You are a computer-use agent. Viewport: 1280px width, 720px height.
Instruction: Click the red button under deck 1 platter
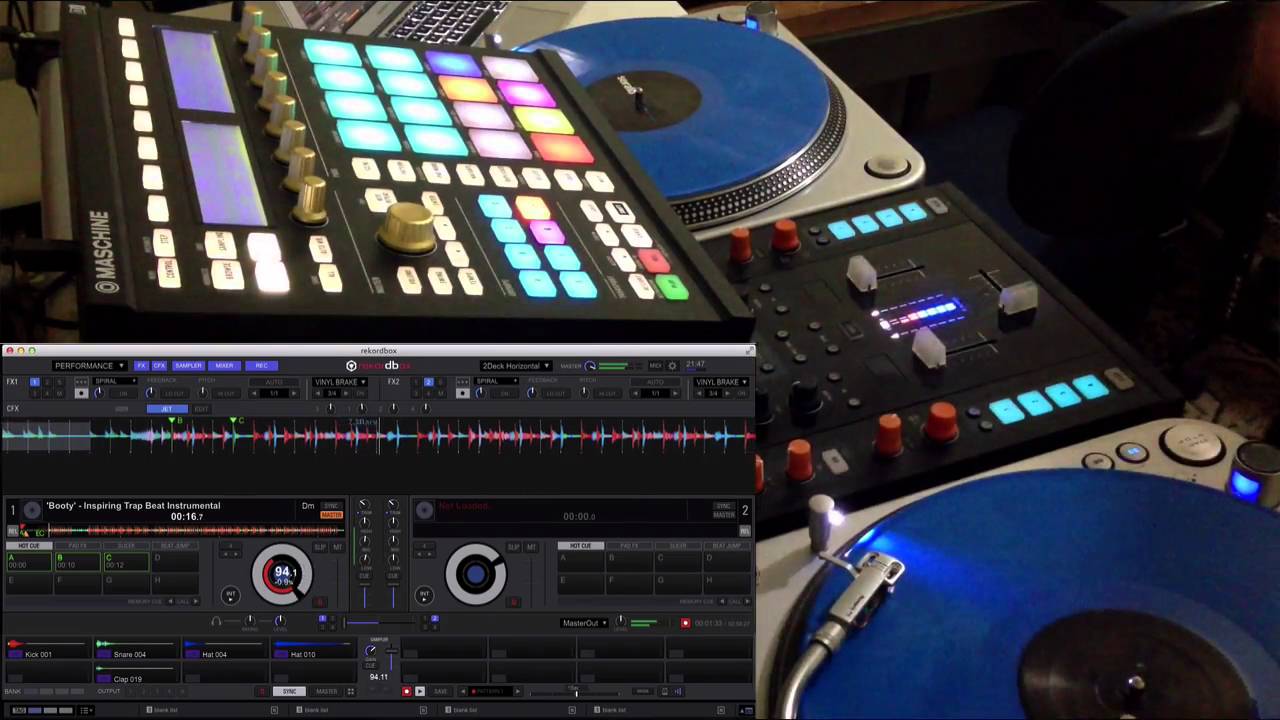click(320, 601)
